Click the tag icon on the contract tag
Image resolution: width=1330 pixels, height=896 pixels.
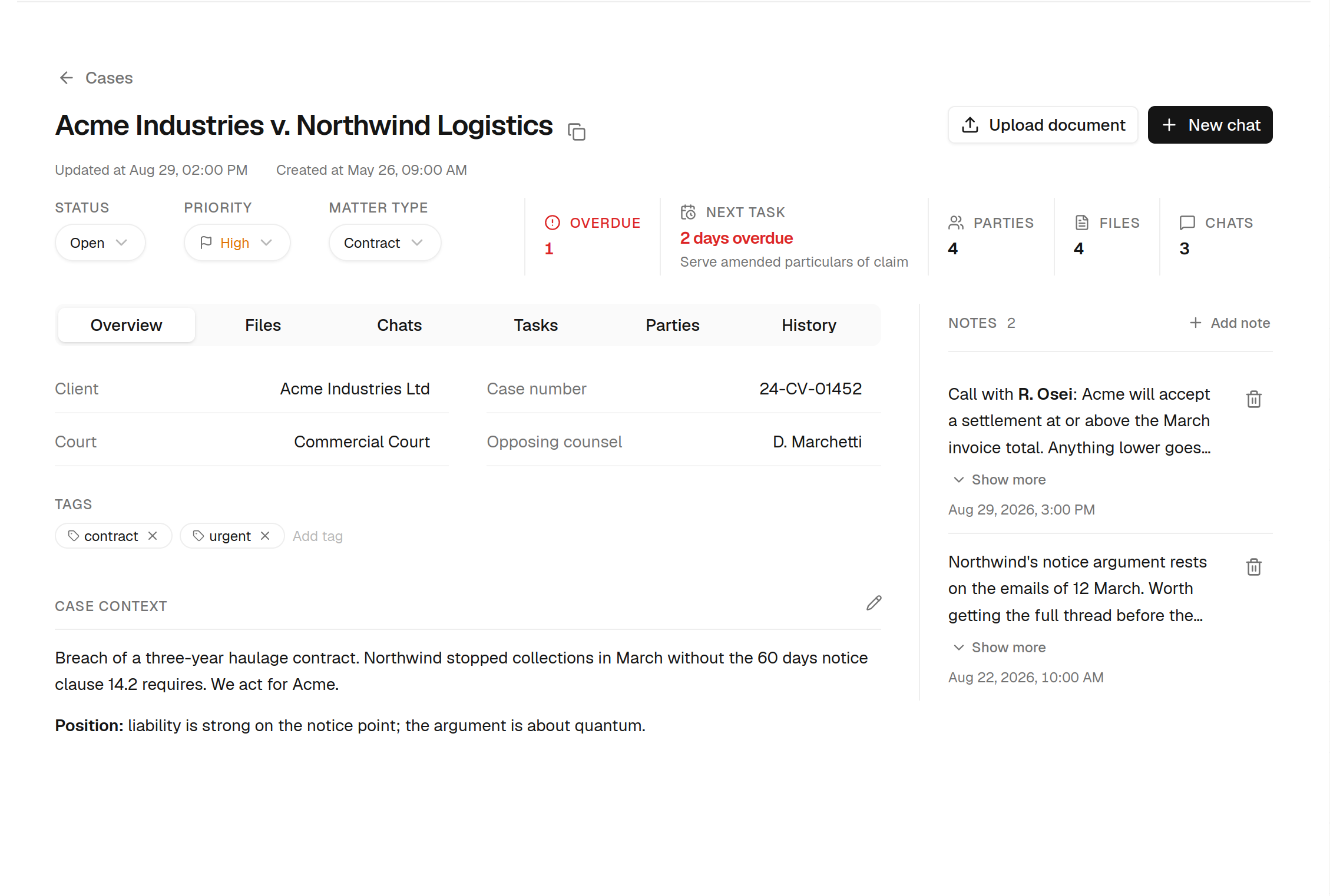click(73, 536)
